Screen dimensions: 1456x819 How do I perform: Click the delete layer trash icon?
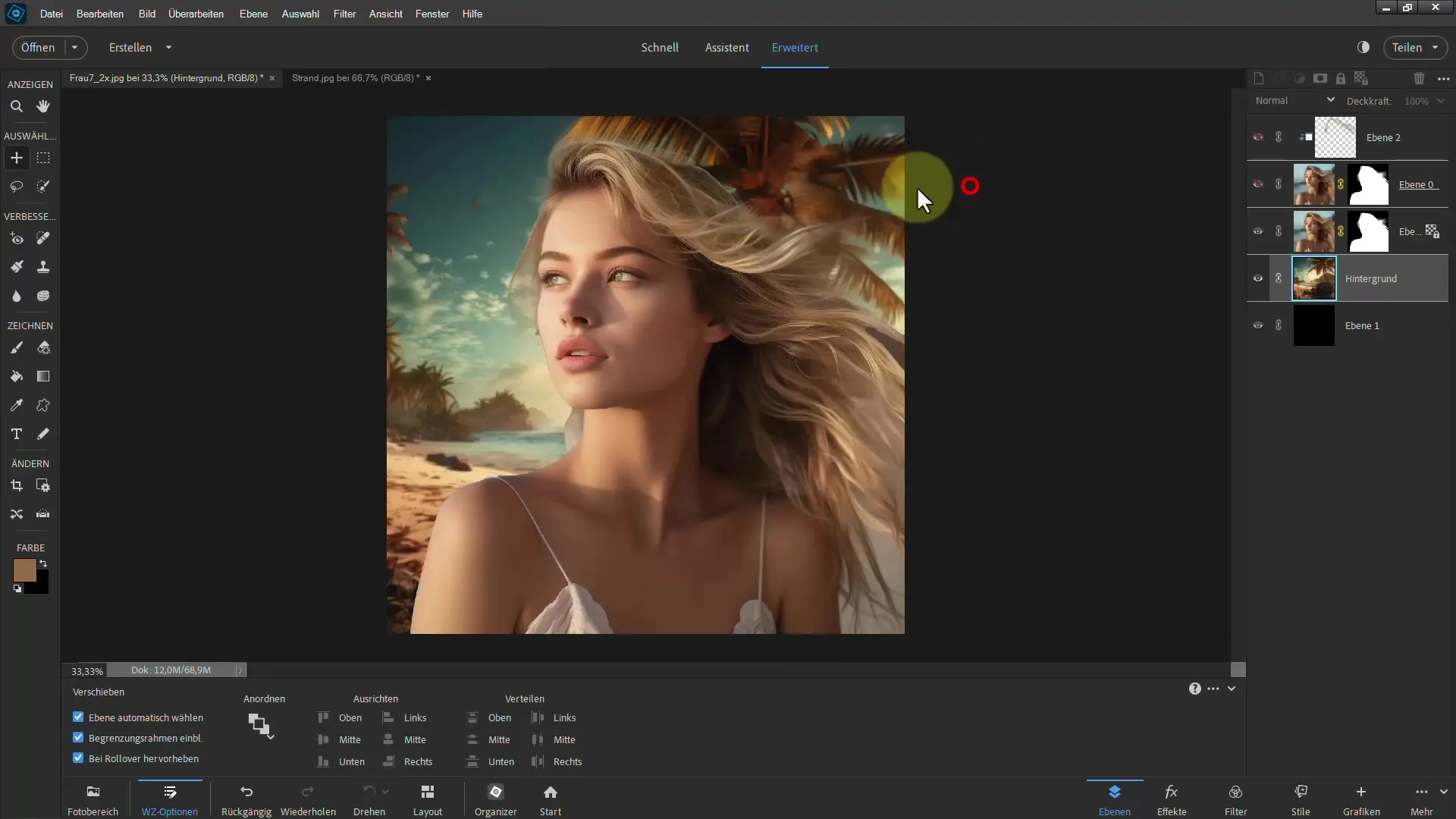point(1419,78)
